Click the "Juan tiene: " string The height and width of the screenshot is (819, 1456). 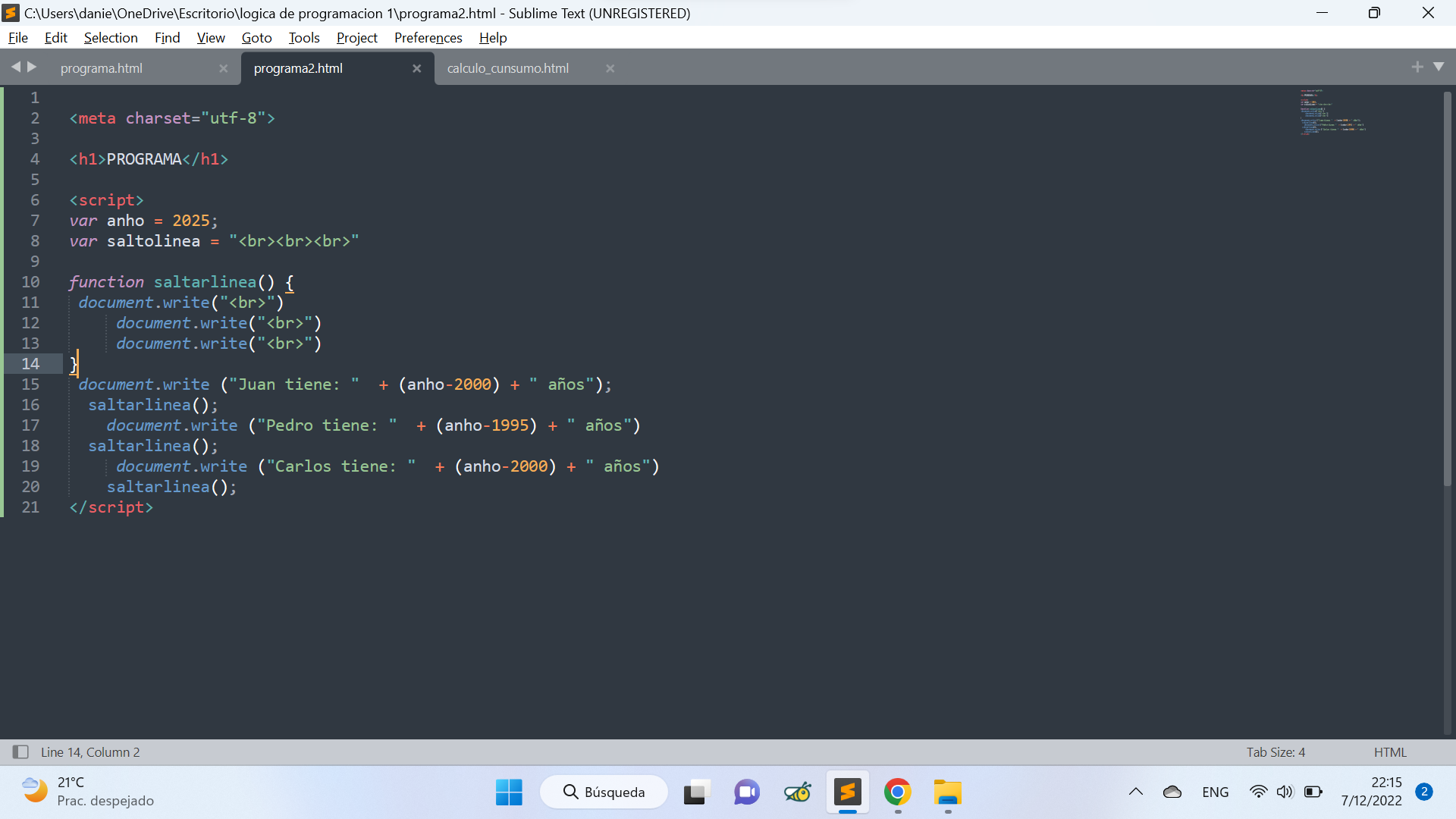(294, 384)
